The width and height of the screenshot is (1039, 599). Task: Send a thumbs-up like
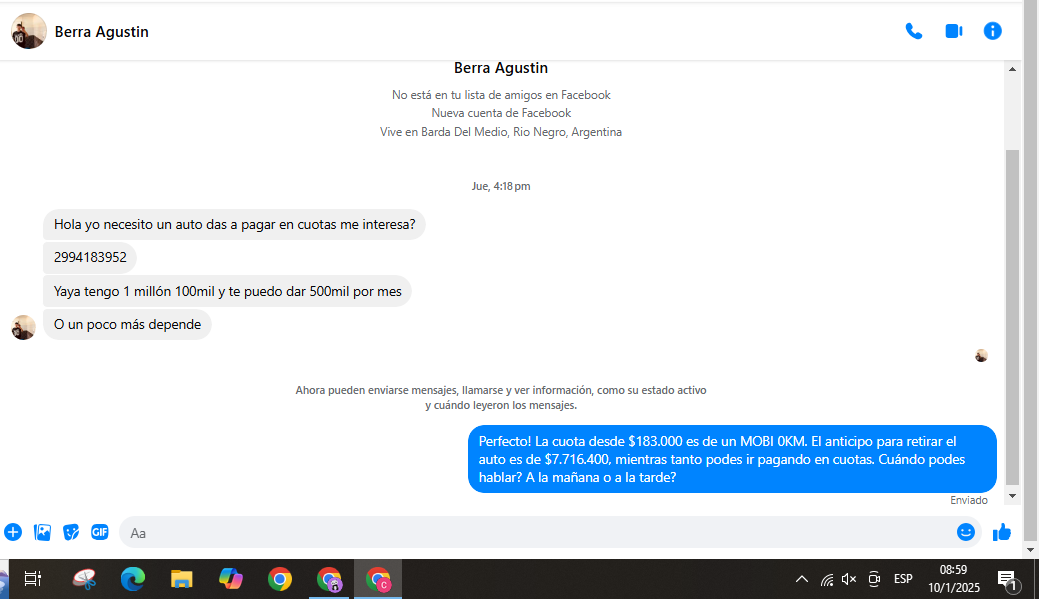click(x=1001, y=532)
